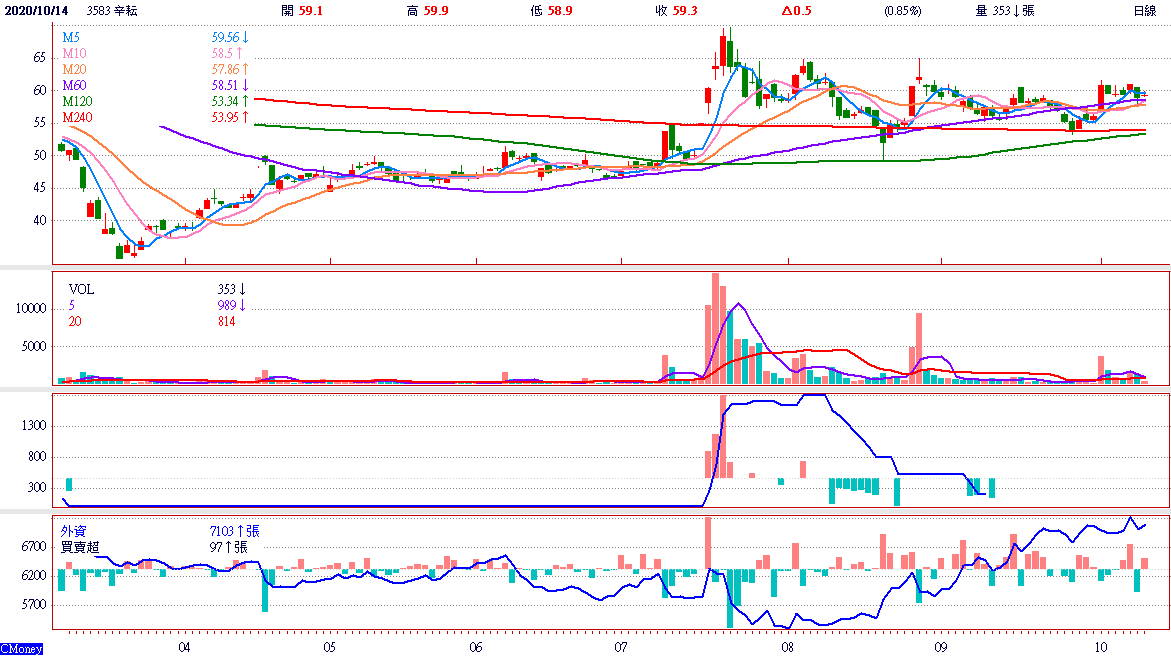
Task: Click the date 2020/10/14 in header
Action: [x=37, y=11]
